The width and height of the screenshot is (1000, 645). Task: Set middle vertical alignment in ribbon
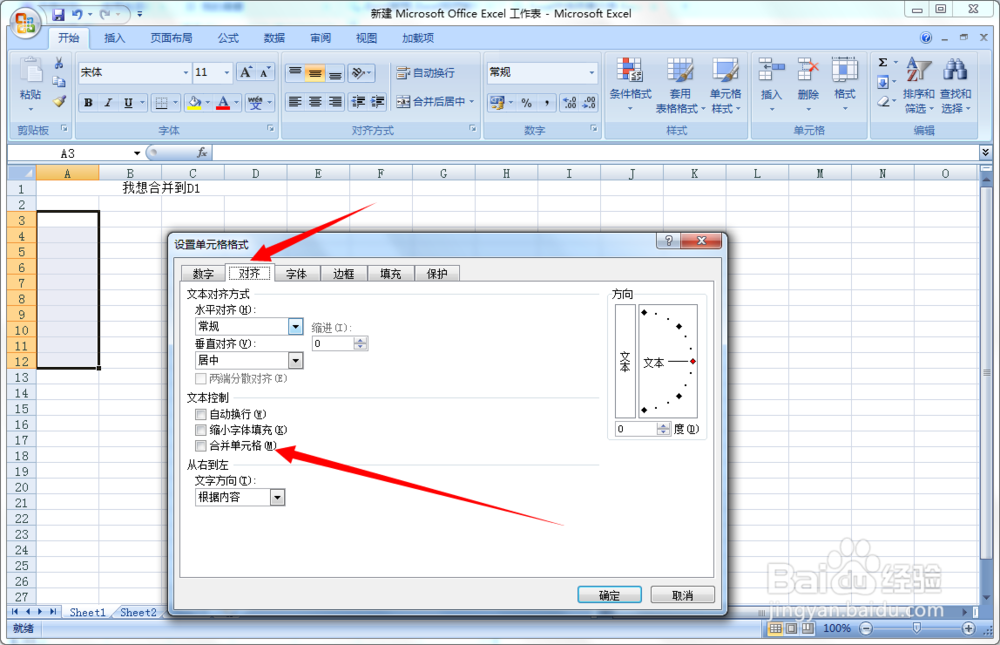pyautogui.click(x=315, y=73)
